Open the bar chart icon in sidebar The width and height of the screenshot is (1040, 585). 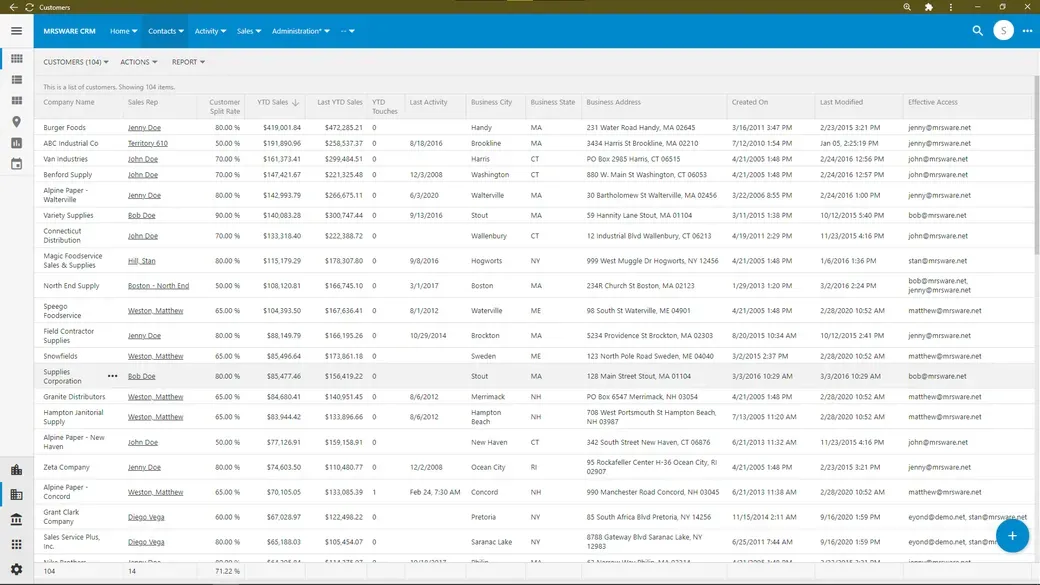(16, 143)
